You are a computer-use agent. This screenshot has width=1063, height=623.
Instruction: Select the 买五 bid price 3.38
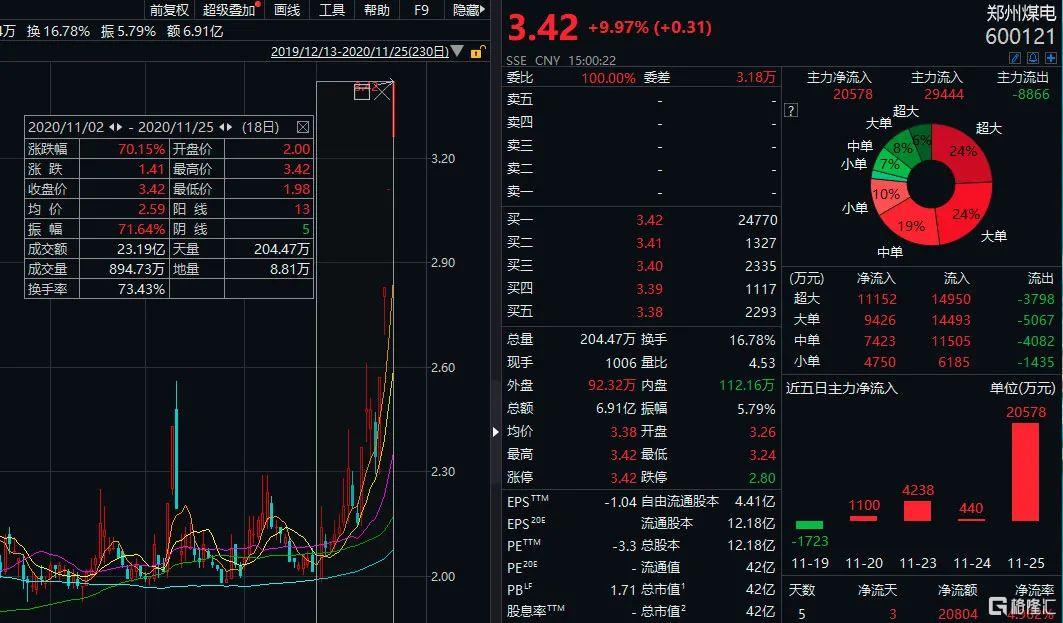coord(649,313)
